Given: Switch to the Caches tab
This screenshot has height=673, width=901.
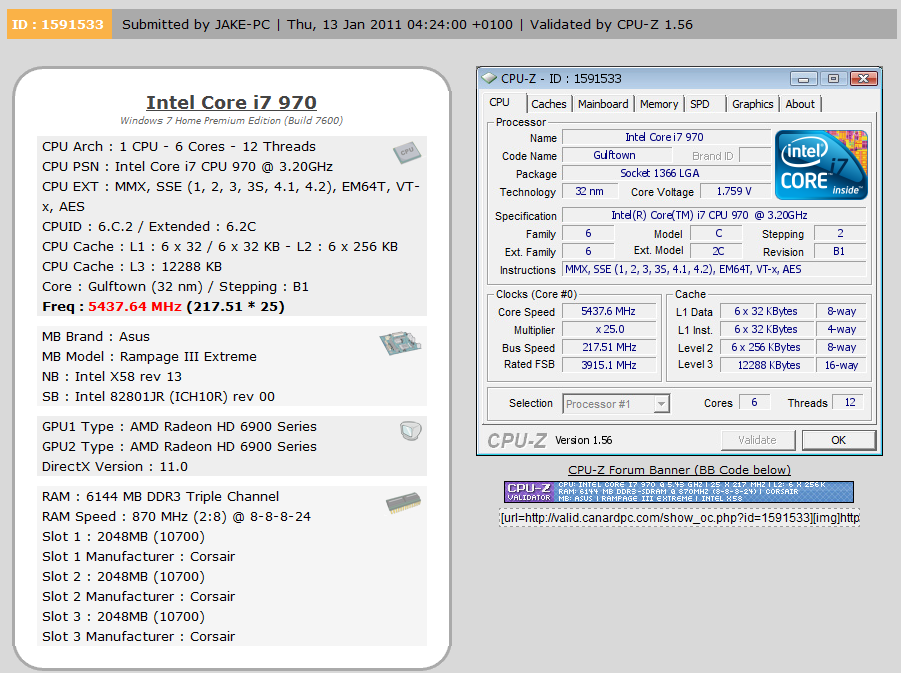Looking at the screenshot, I should point(549,104).
